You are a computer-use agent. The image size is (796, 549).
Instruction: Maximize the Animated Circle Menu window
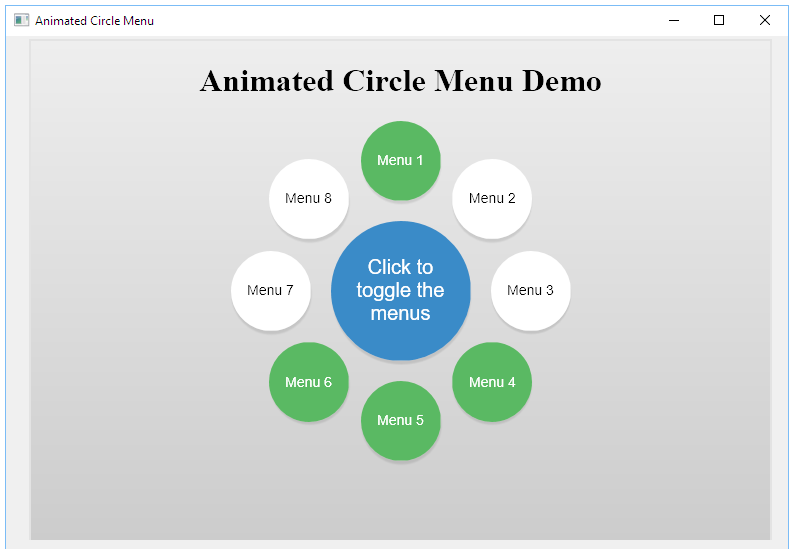tap(719, 20)
